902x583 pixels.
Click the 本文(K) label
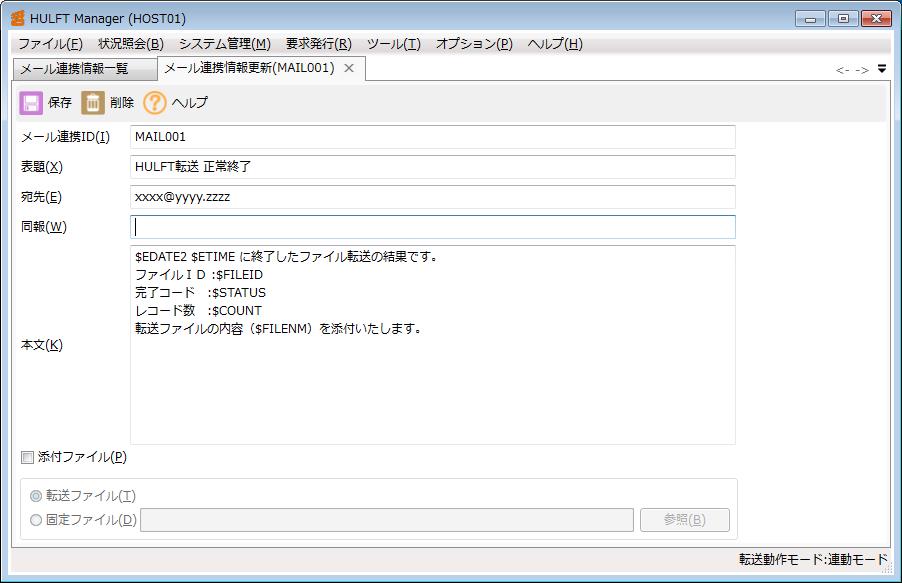42,345
